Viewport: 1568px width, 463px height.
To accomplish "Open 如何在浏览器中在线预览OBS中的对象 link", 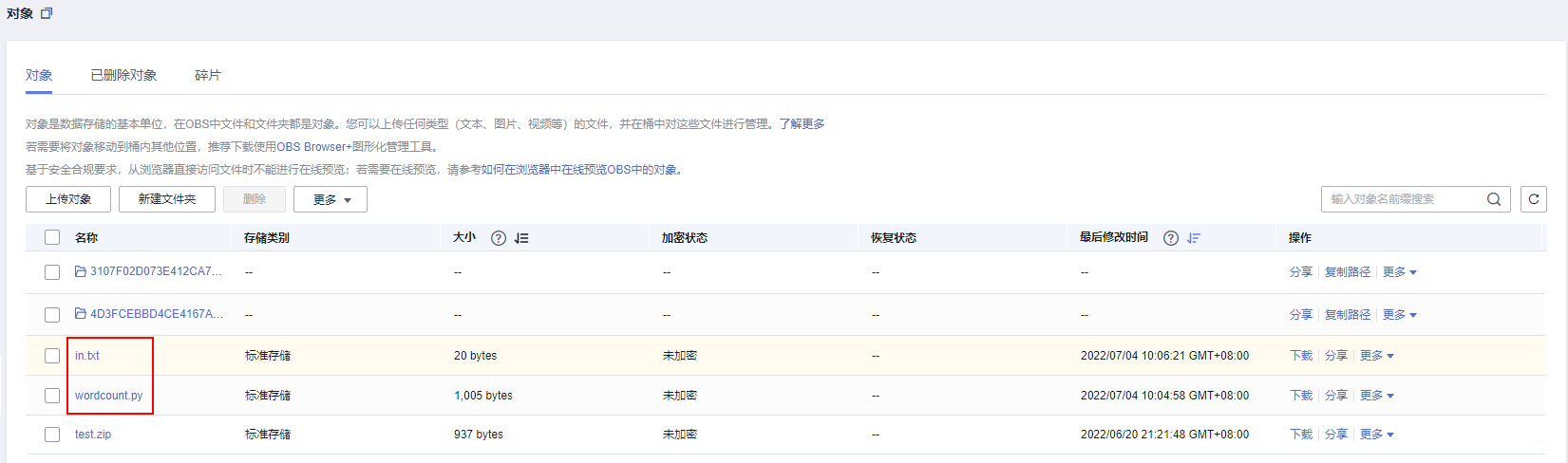I will (579, 170).
